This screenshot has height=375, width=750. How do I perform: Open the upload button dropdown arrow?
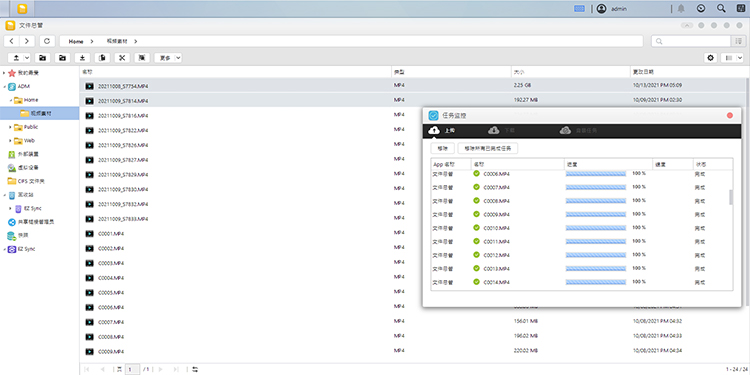(x=27, y=58)
